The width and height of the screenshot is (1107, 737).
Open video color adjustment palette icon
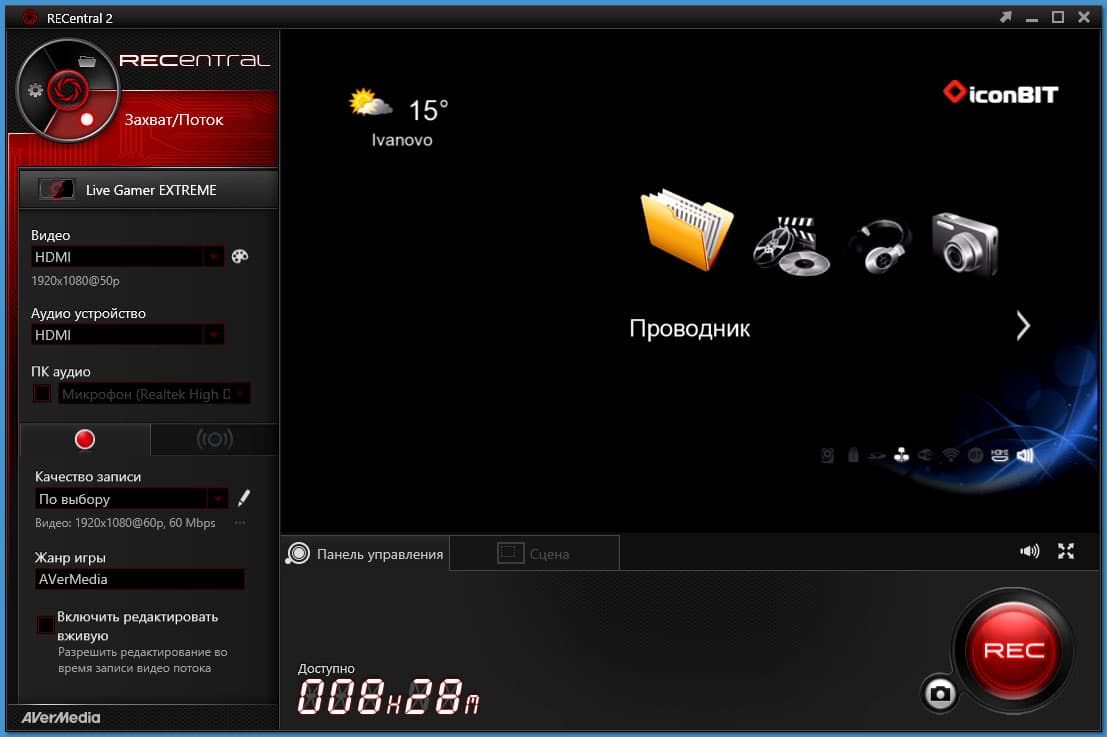pos(240,256)
